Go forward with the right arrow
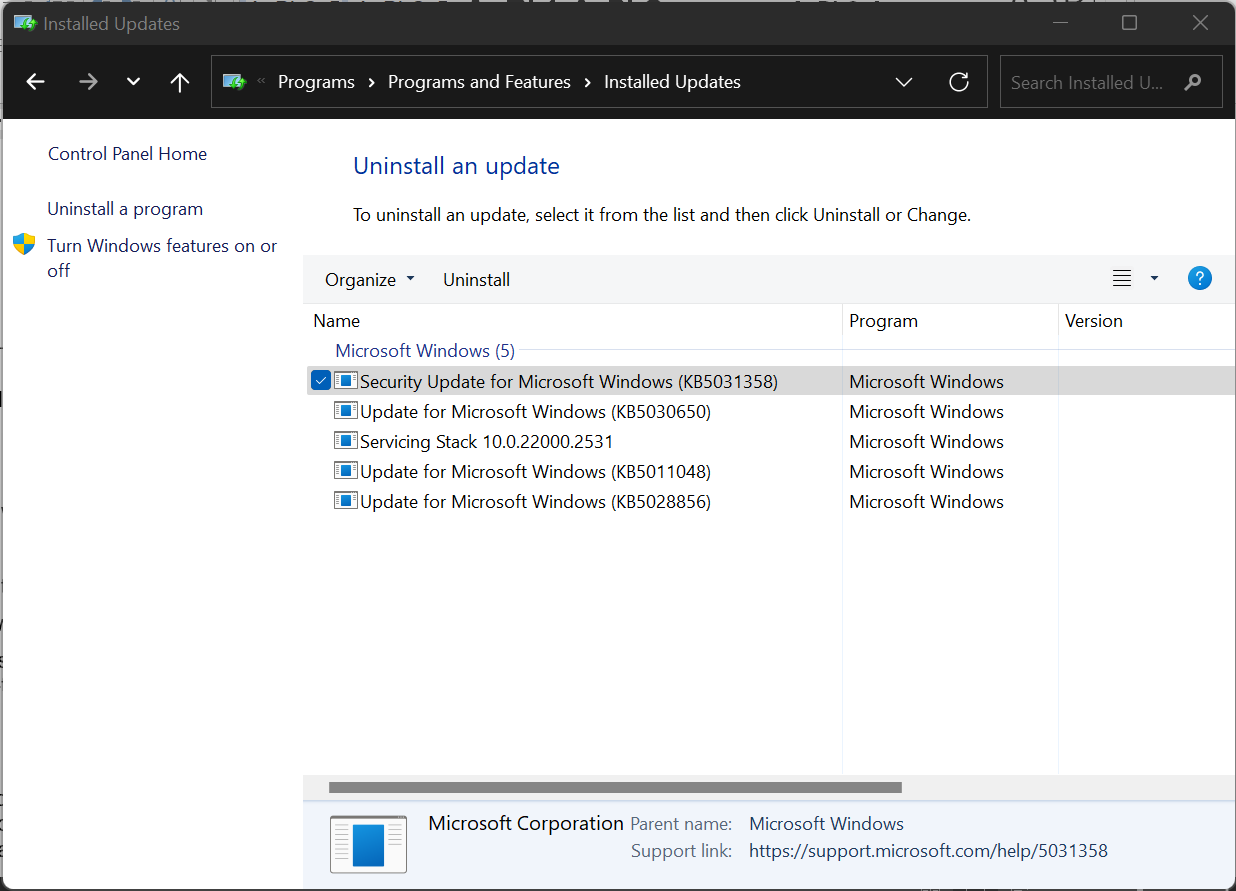This screenshot has width=1236, height=891. (x=88, y=82)
